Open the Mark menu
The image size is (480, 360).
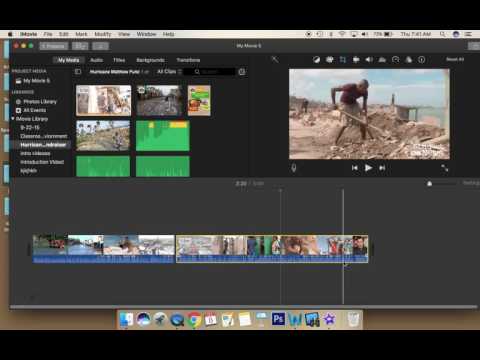coord(81,34)
